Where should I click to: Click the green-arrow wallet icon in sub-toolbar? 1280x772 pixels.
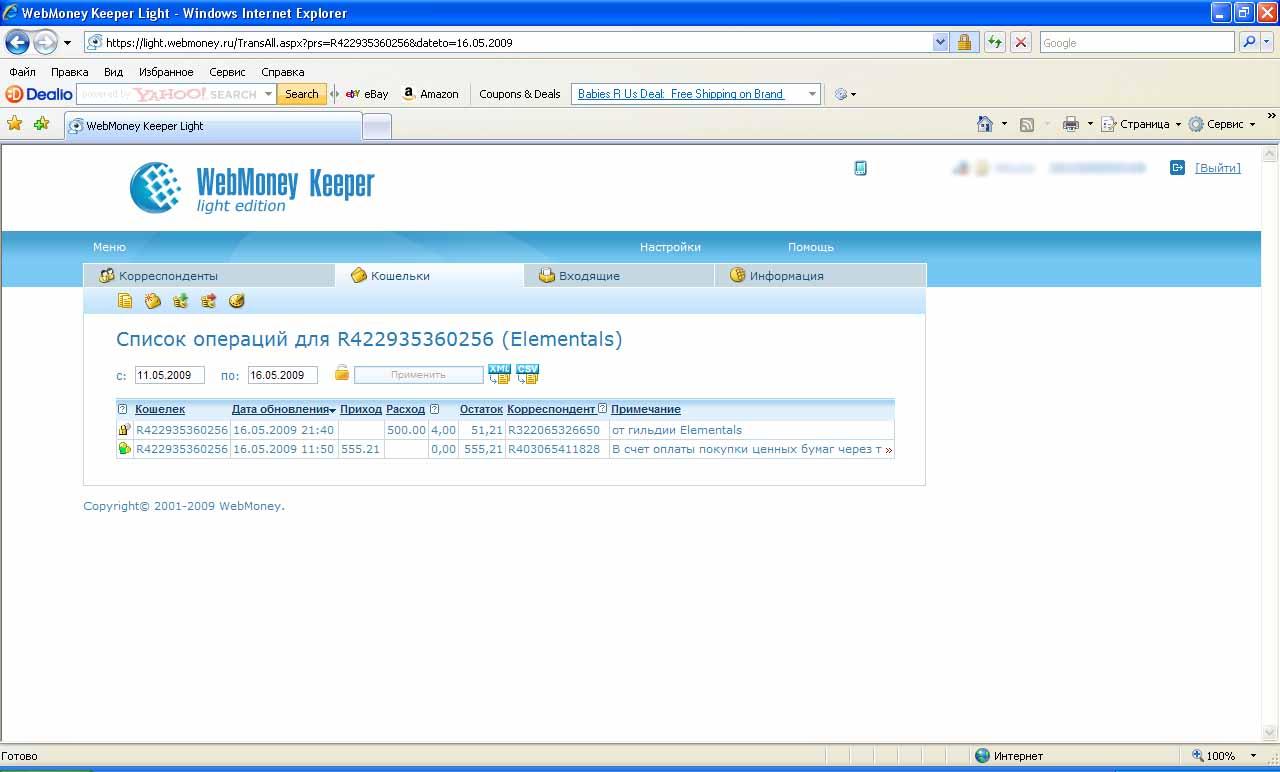click(x=181, y=301)
